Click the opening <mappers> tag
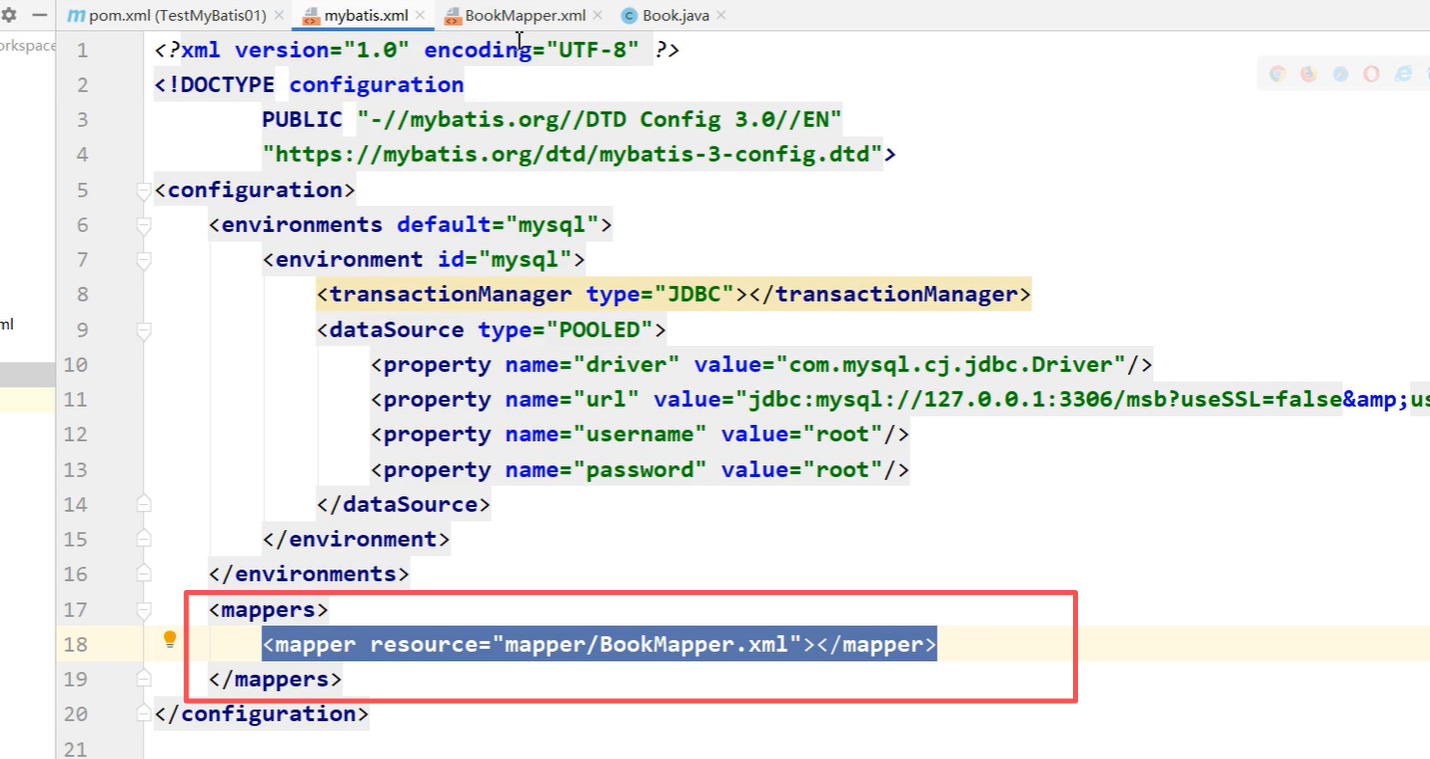This screenshot has height=759, width=1430. click(x=269, y=609)
